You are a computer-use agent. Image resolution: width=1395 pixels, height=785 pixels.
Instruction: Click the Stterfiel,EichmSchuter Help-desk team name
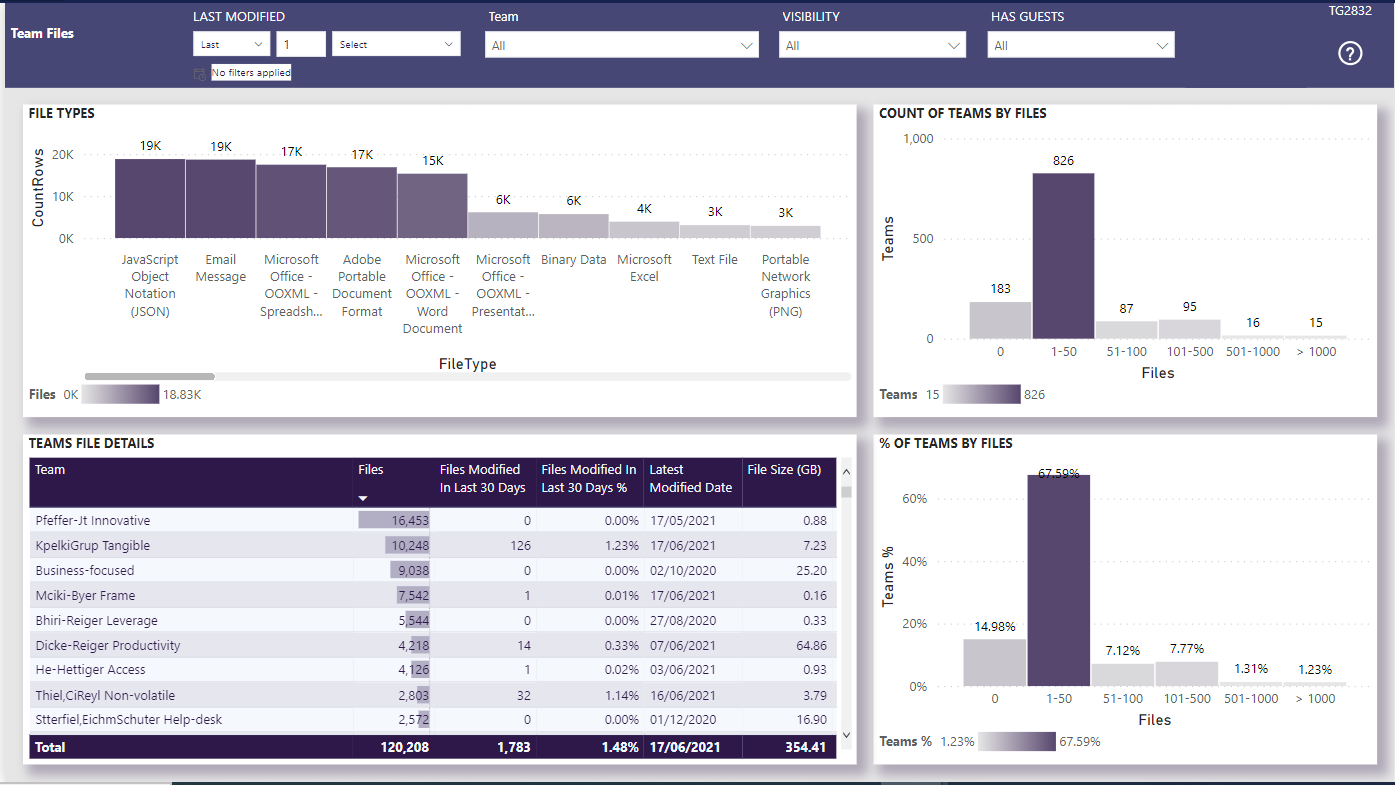129,720
